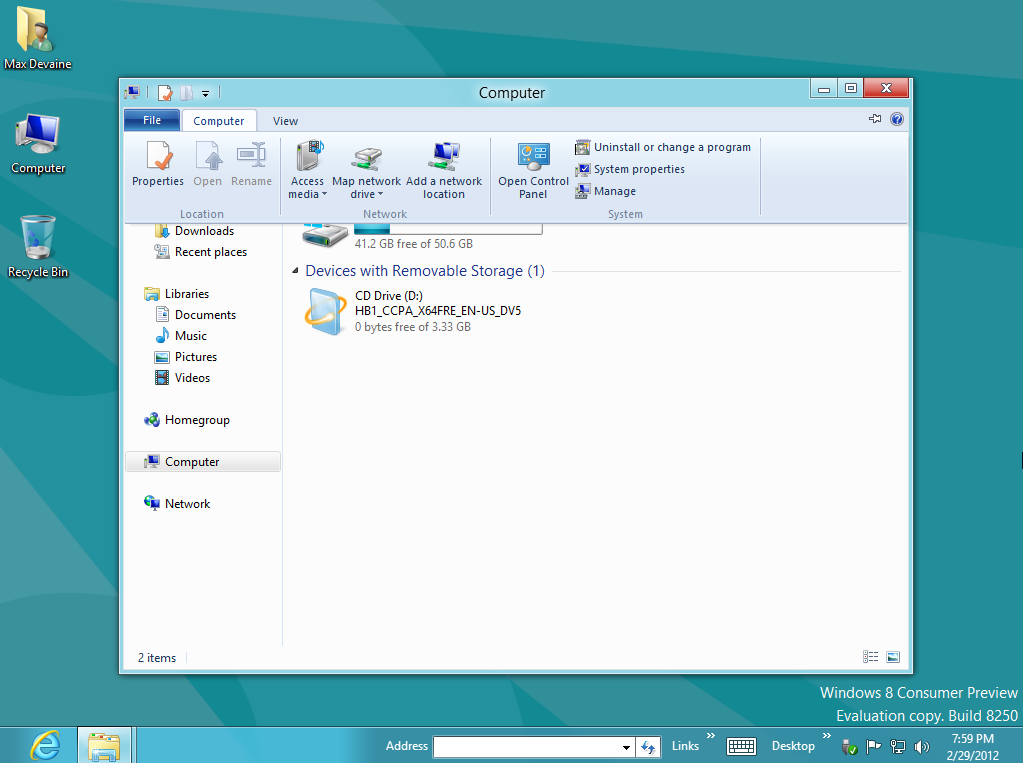Select the hard disk drive icon
Screen dimensions: 1023x763
(325, 234)
